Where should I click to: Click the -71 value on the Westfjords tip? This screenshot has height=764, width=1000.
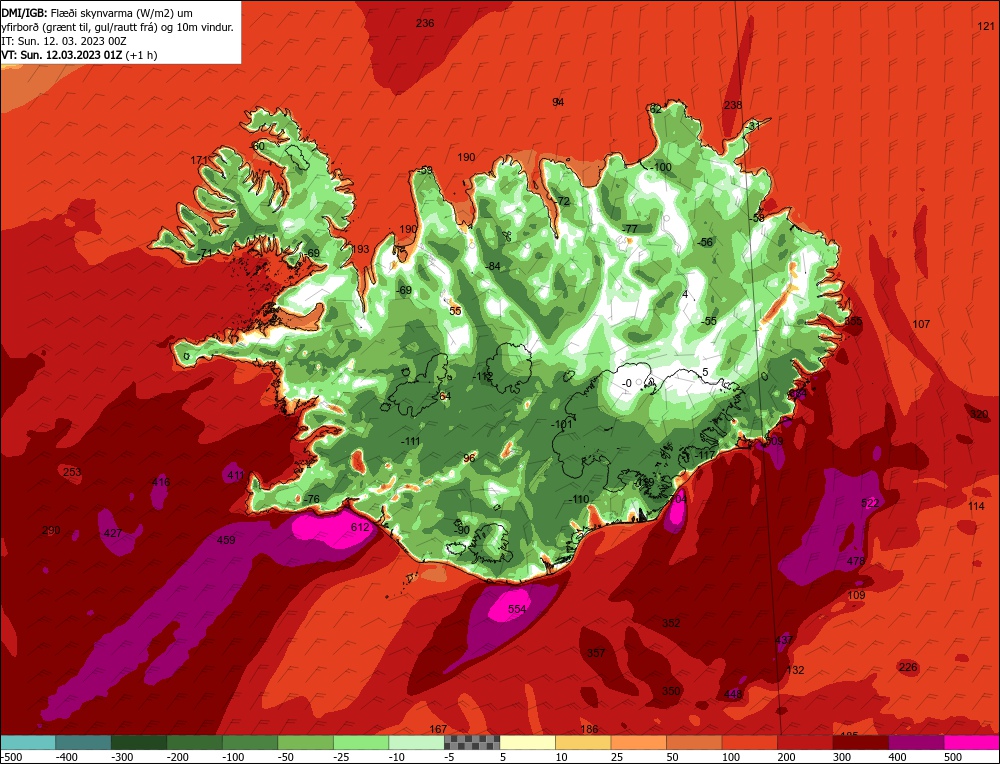click(204, 253)
